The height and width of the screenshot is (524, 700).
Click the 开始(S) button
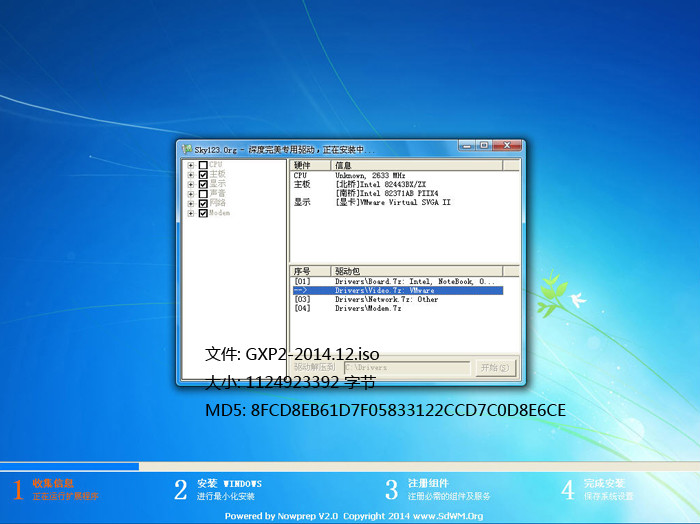495,368
